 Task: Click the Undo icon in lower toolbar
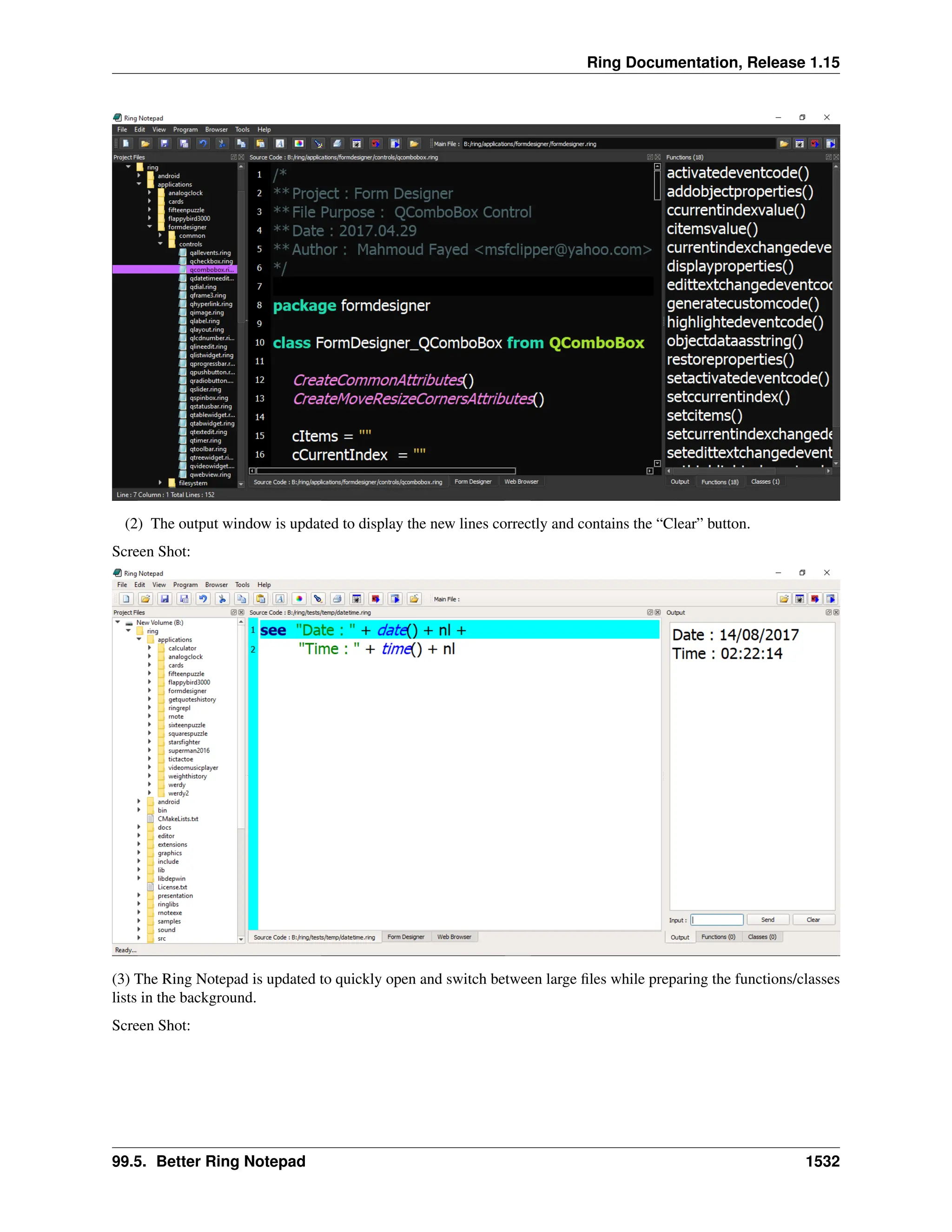click(203, 599)
